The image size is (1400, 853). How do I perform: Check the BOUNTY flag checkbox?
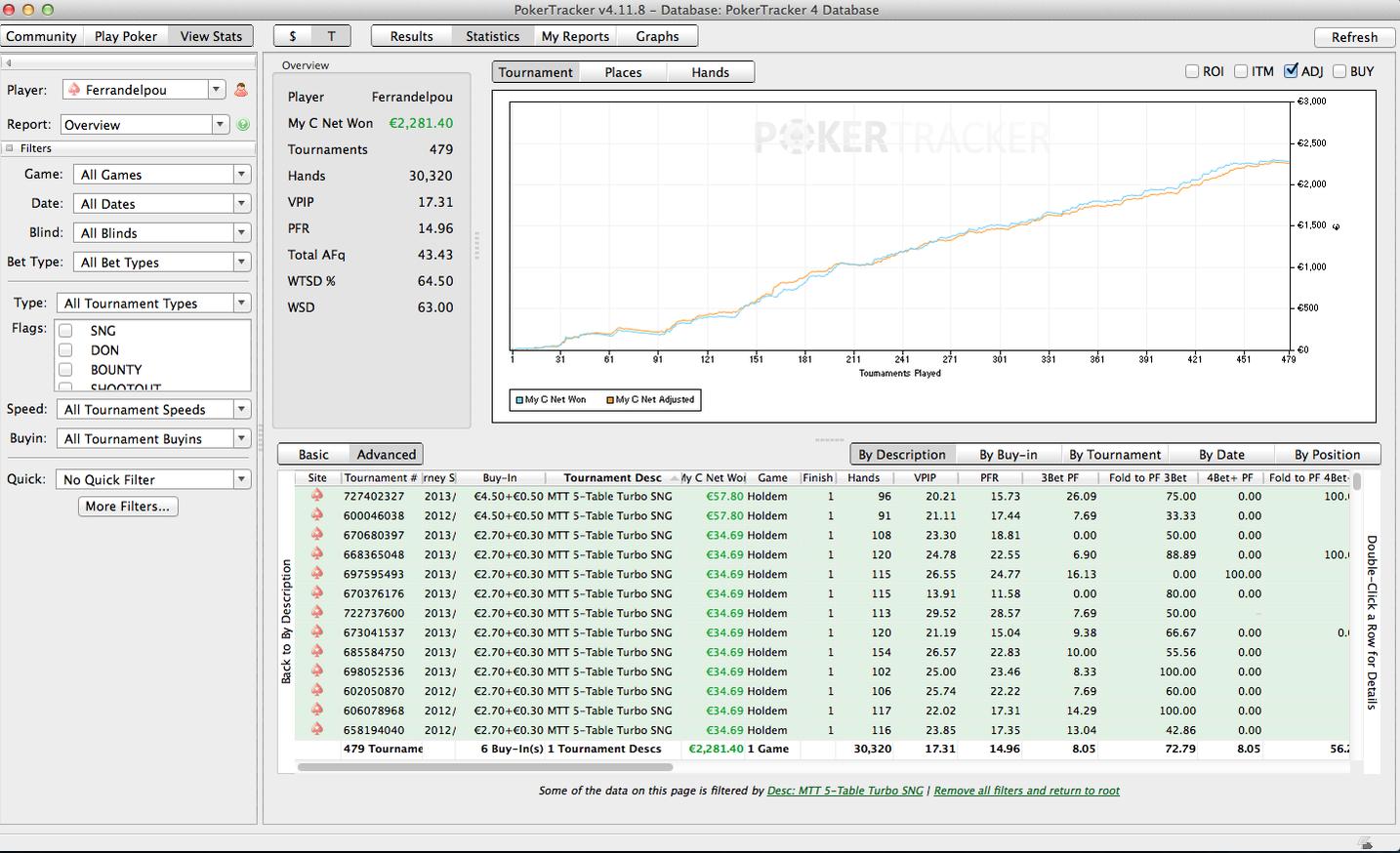pos(66,370)
